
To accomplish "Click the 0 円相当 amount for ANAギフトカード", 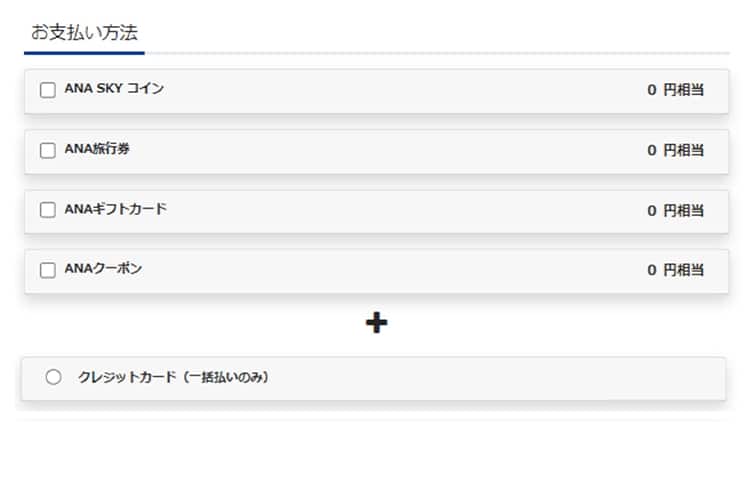I will [675, 210].
